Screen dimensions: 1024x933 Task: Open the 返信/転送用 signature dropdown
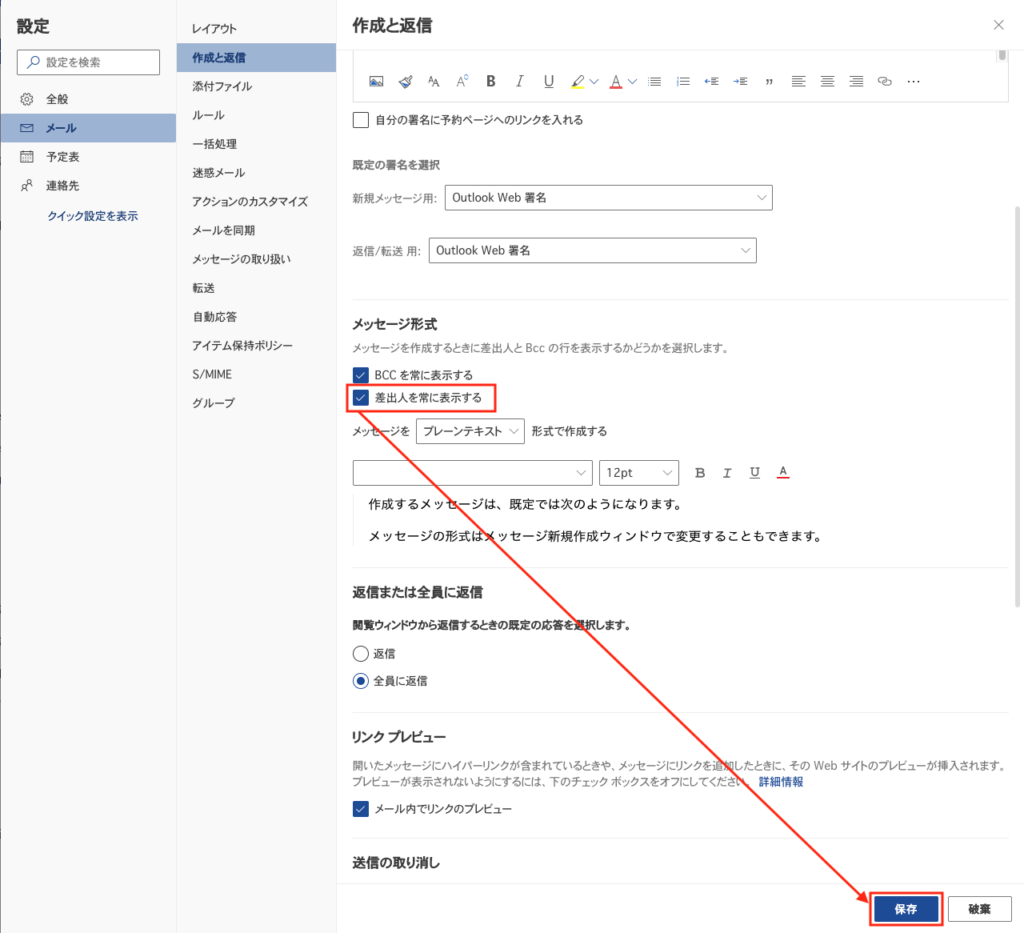592,250
